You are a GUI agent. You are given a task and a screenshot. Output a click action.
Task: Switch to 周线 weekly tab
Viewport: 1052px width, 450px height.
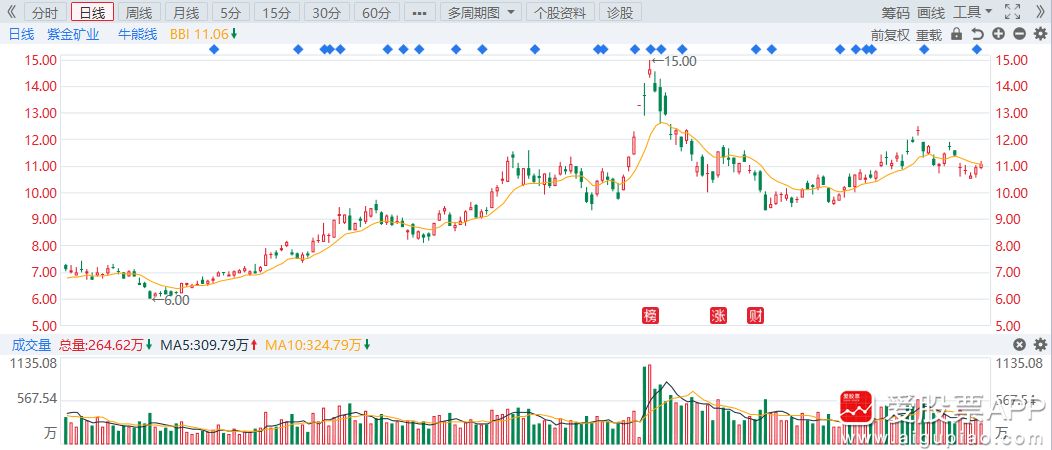pyautogui.click(x=139, y=13)
